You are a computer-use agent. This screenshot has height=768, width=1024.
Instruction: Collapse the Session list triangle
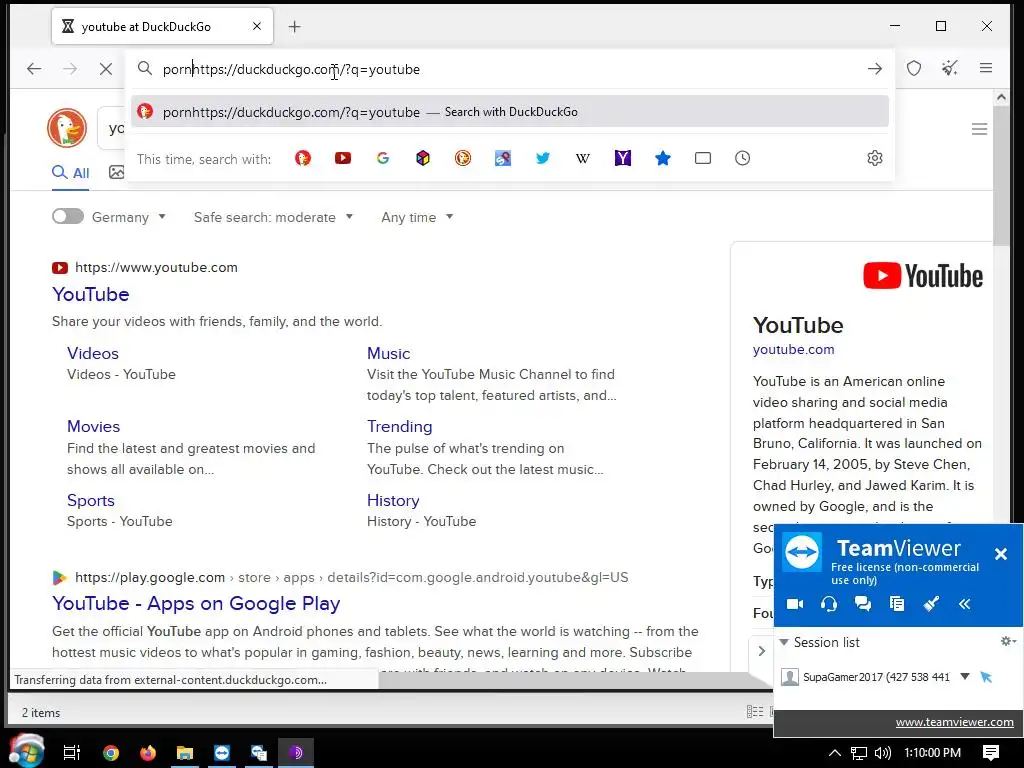click(784, 642)
